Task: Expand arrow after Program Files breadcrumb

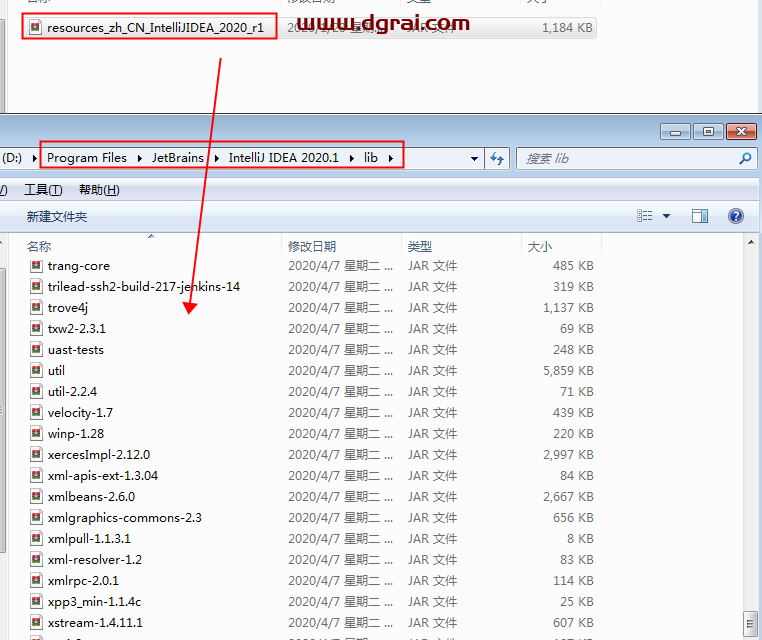Action: click(139, 158)
